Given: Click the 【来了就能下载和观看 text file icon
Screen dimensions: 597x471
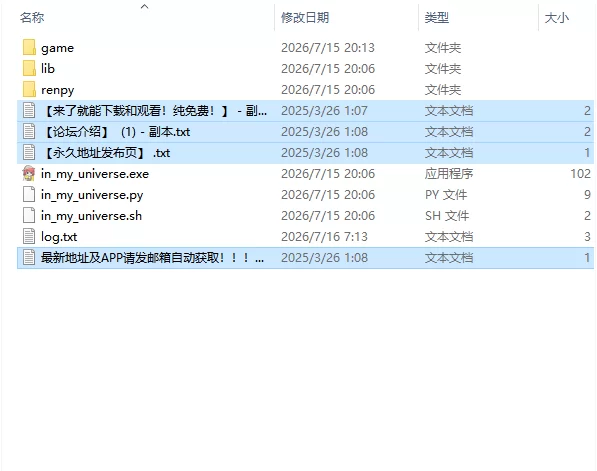Looking at the screenshot, I should click(29, 111).
